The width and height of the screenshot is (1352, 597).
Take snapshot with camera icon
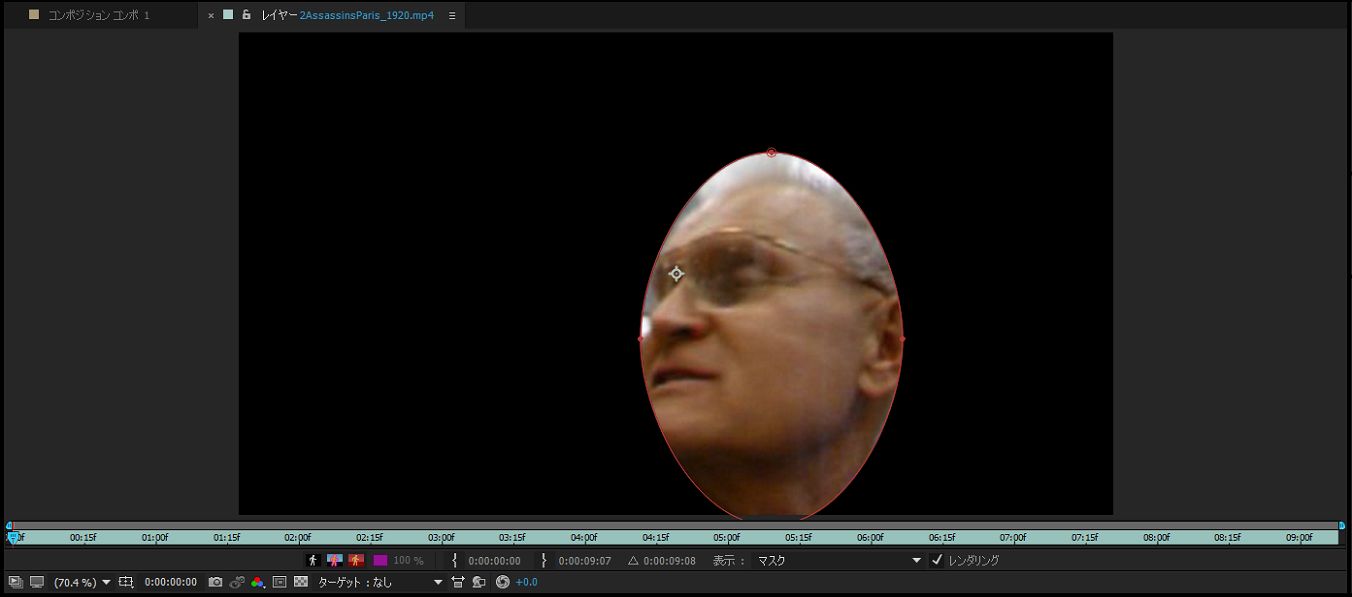pos(215,582)
